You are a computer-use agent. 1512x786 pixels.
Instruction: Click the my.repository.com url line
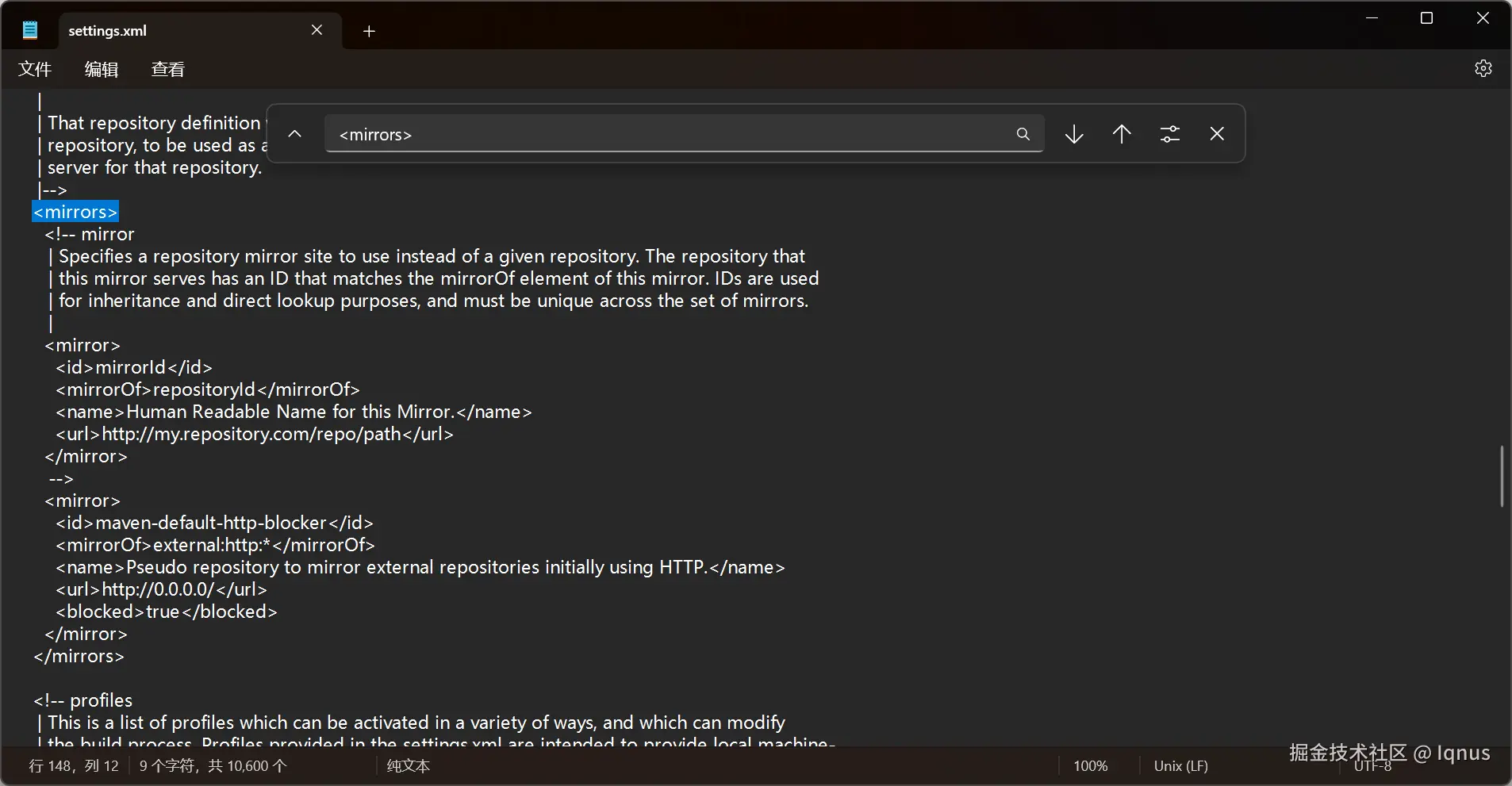(255, 434)
